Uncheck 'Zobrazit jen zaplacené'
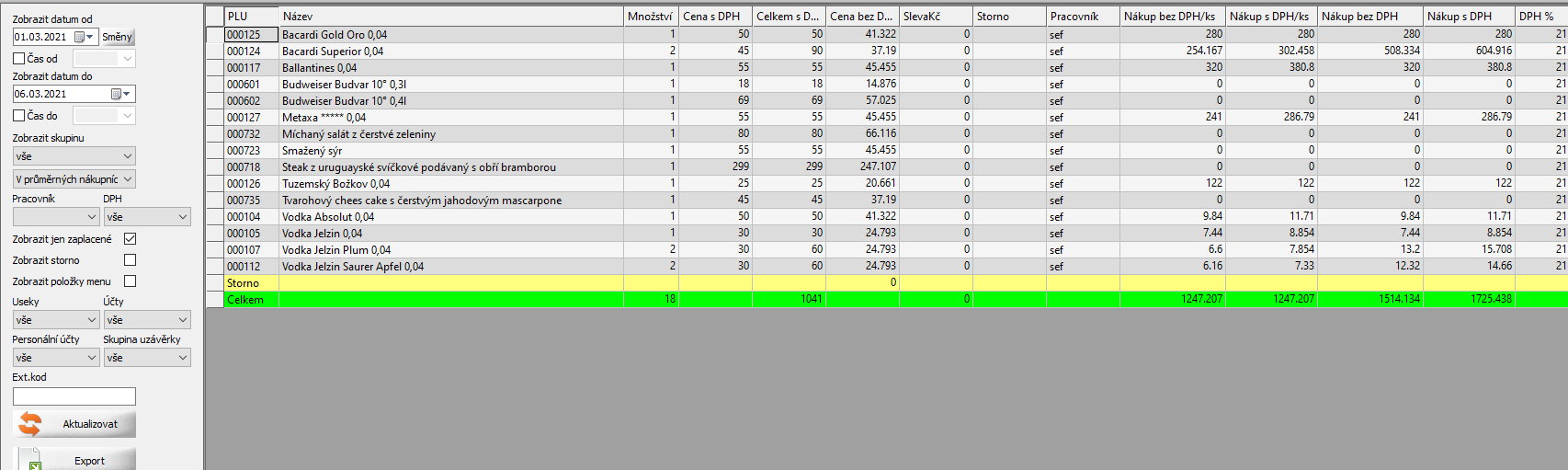Screen dimensions: 1568x470 130,239
